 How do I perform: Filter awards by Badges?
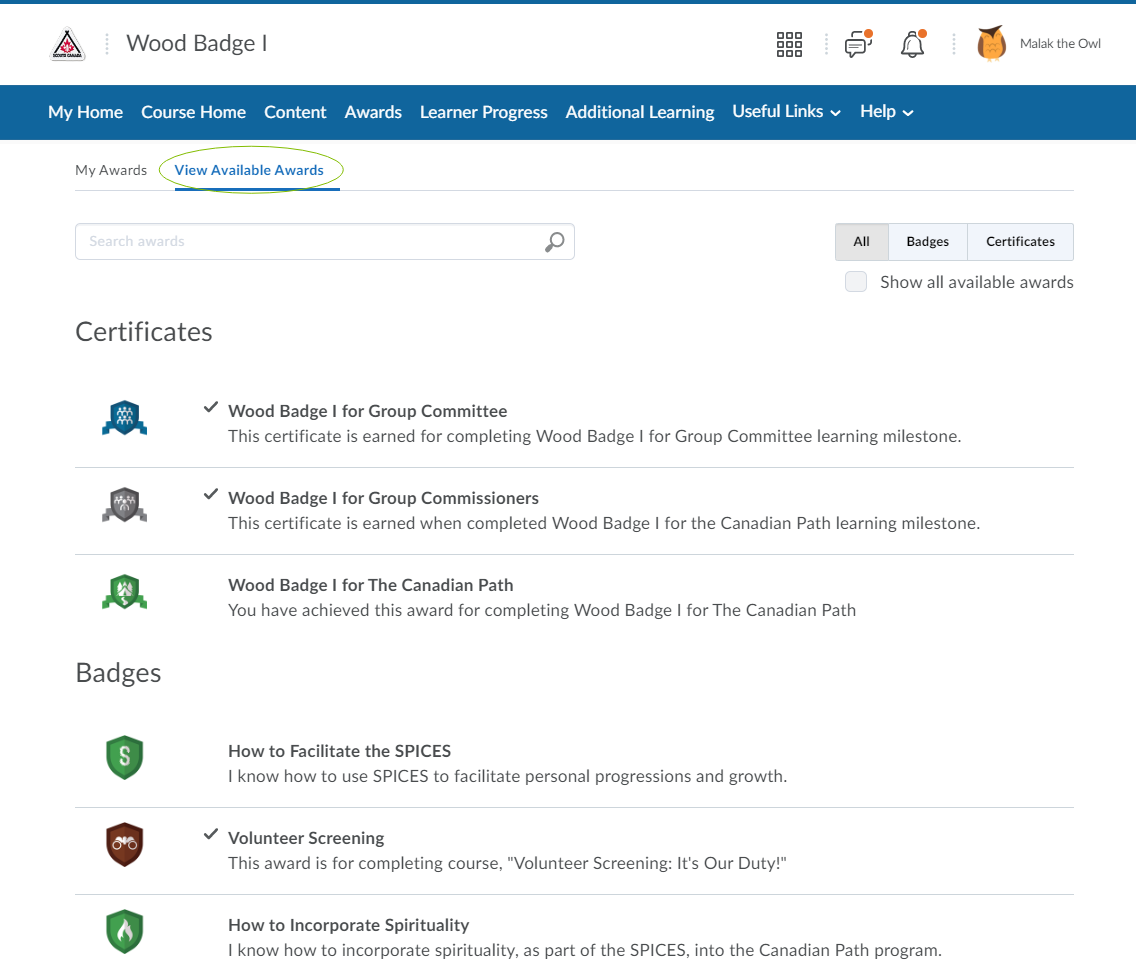click(x=927, y=242)
